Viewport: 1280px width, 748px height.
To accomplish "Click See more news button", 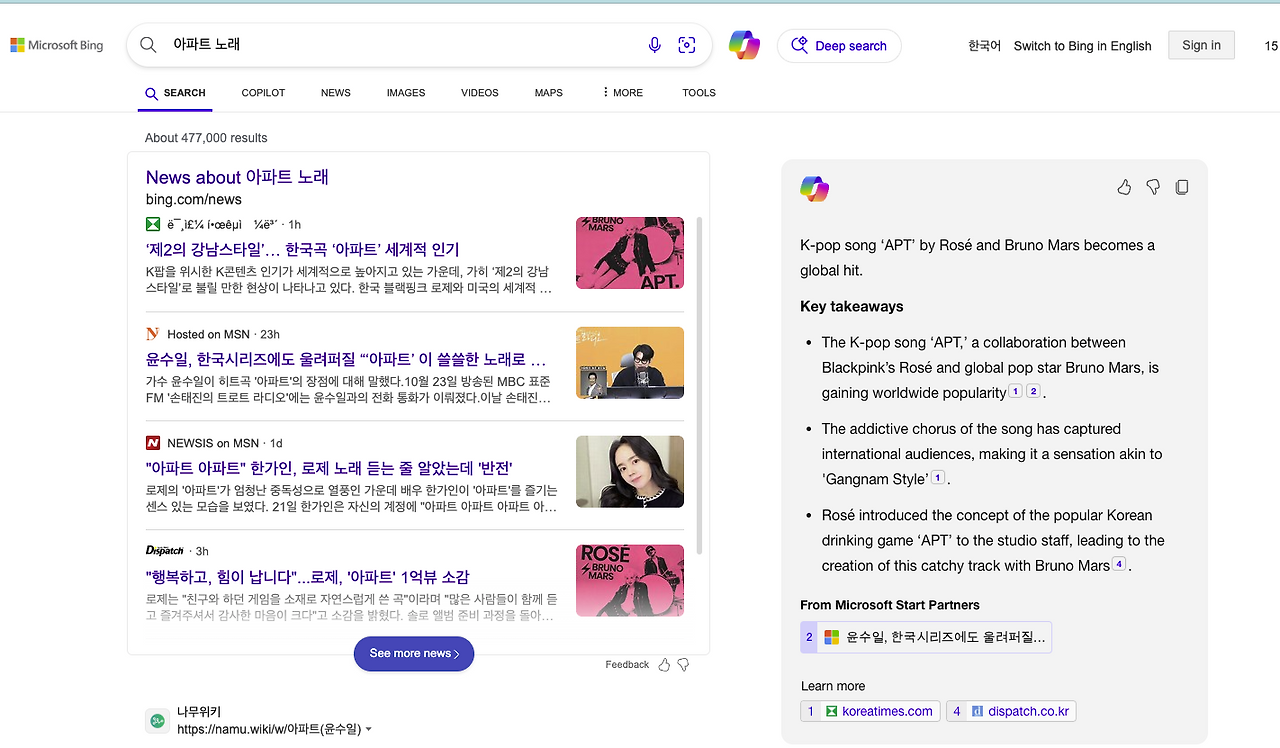I will click(414, 654).
